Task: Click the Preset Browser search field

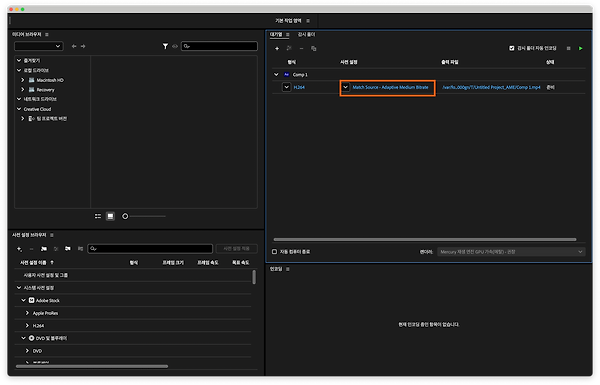Action: coord(150,249)
